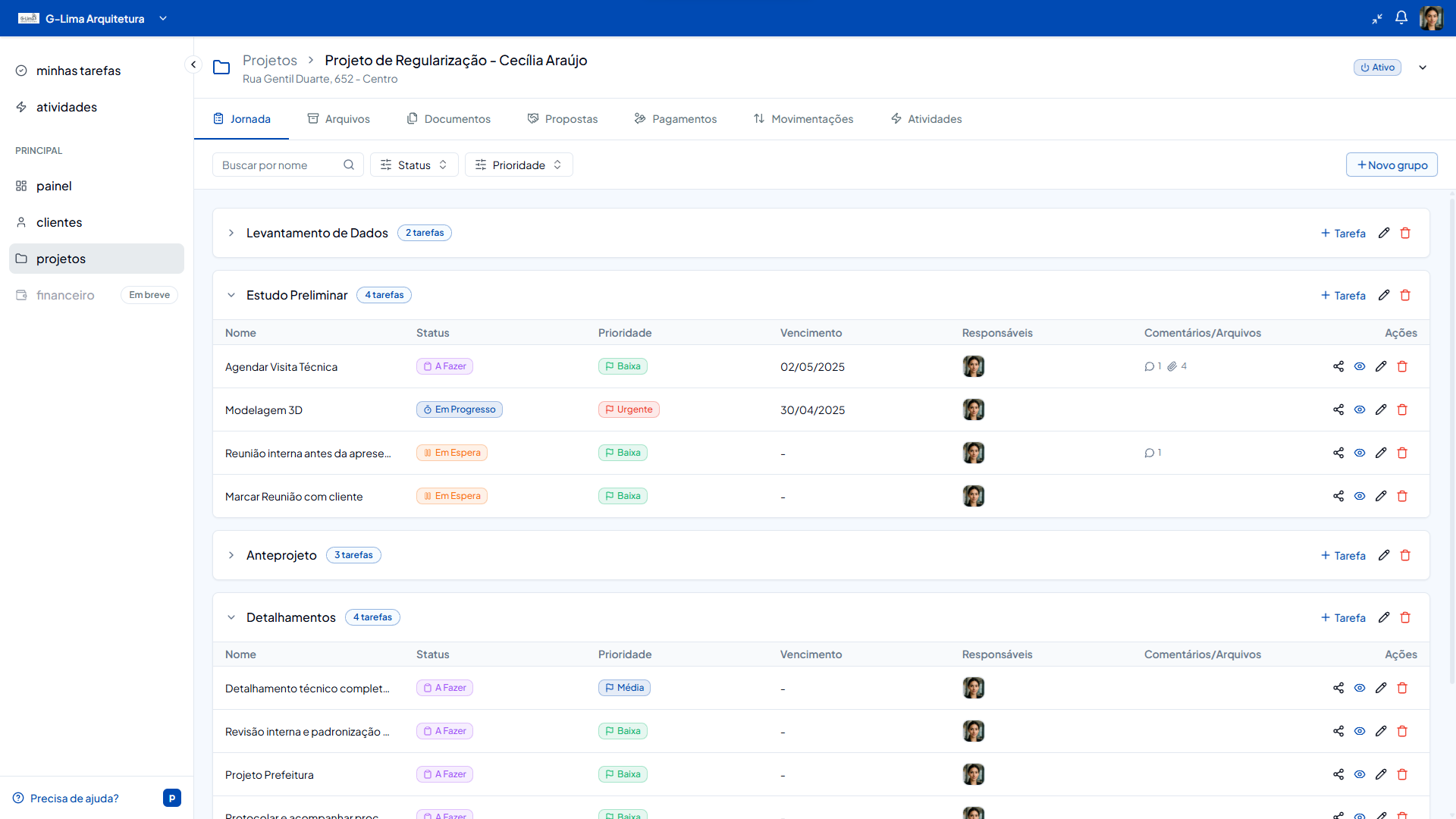This screenshot has height=819, width=1456.
Task: View the Agendar Visita Técnica task details
Action: [1360, 366]
